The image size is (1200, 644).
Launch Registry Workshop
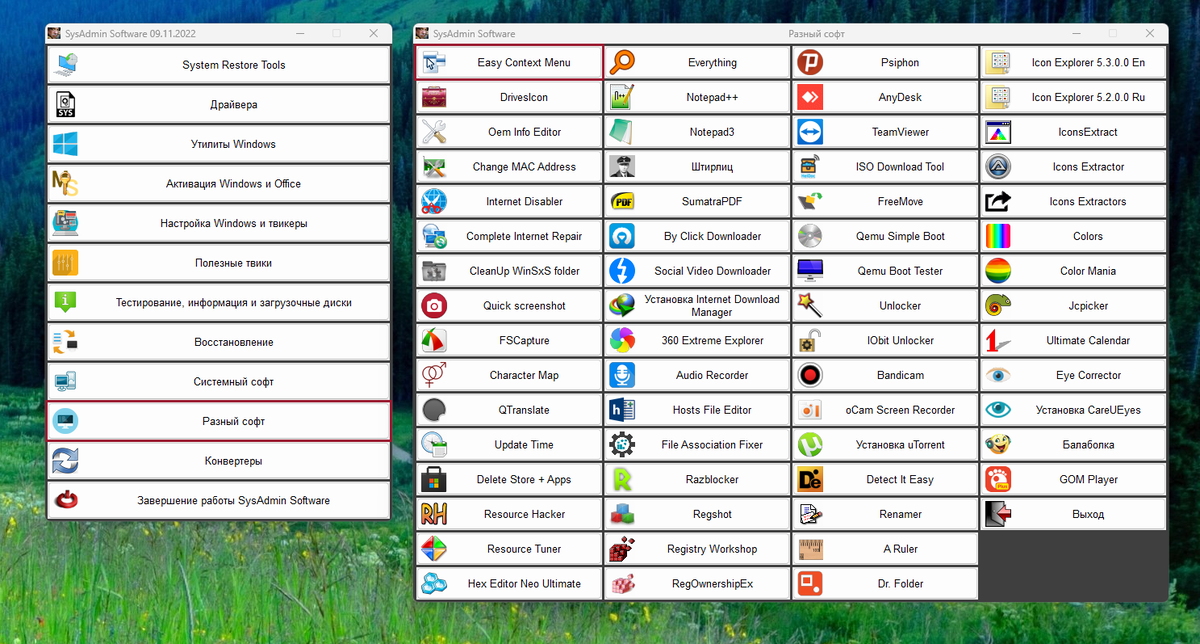697,548
